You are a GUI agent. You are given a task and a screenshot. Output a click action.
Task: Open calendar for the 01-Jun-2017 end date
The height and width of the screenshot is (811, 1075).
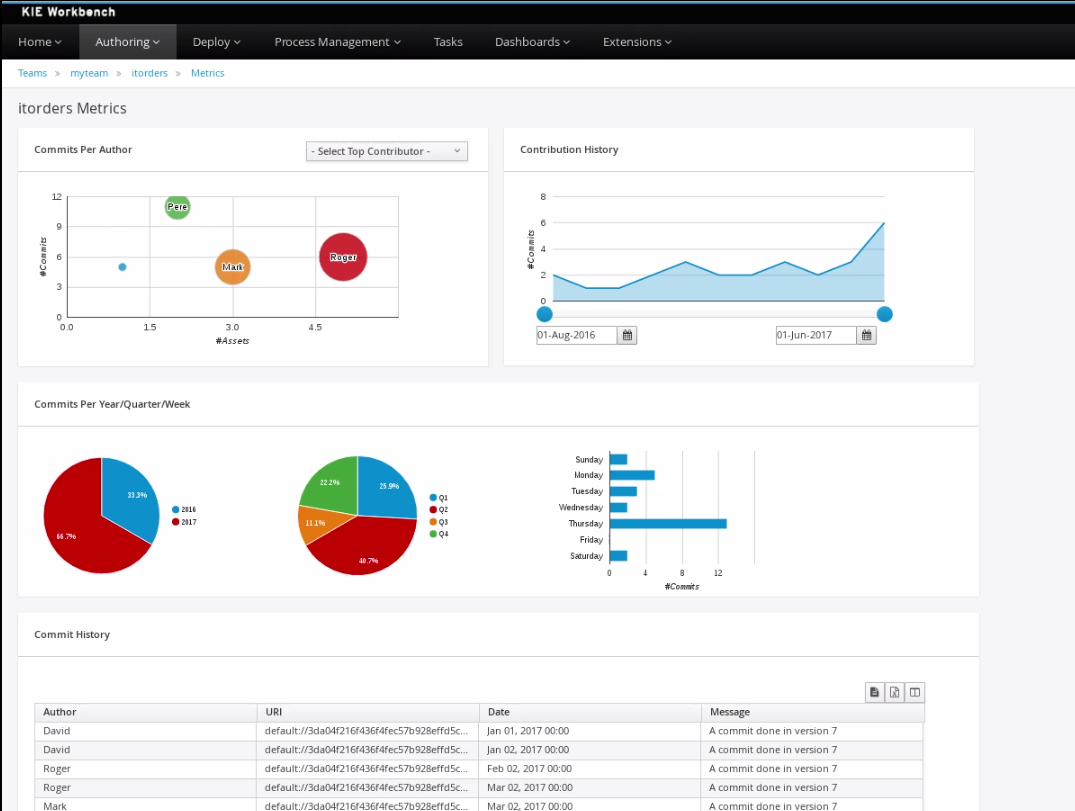click(x=867, y=335)
